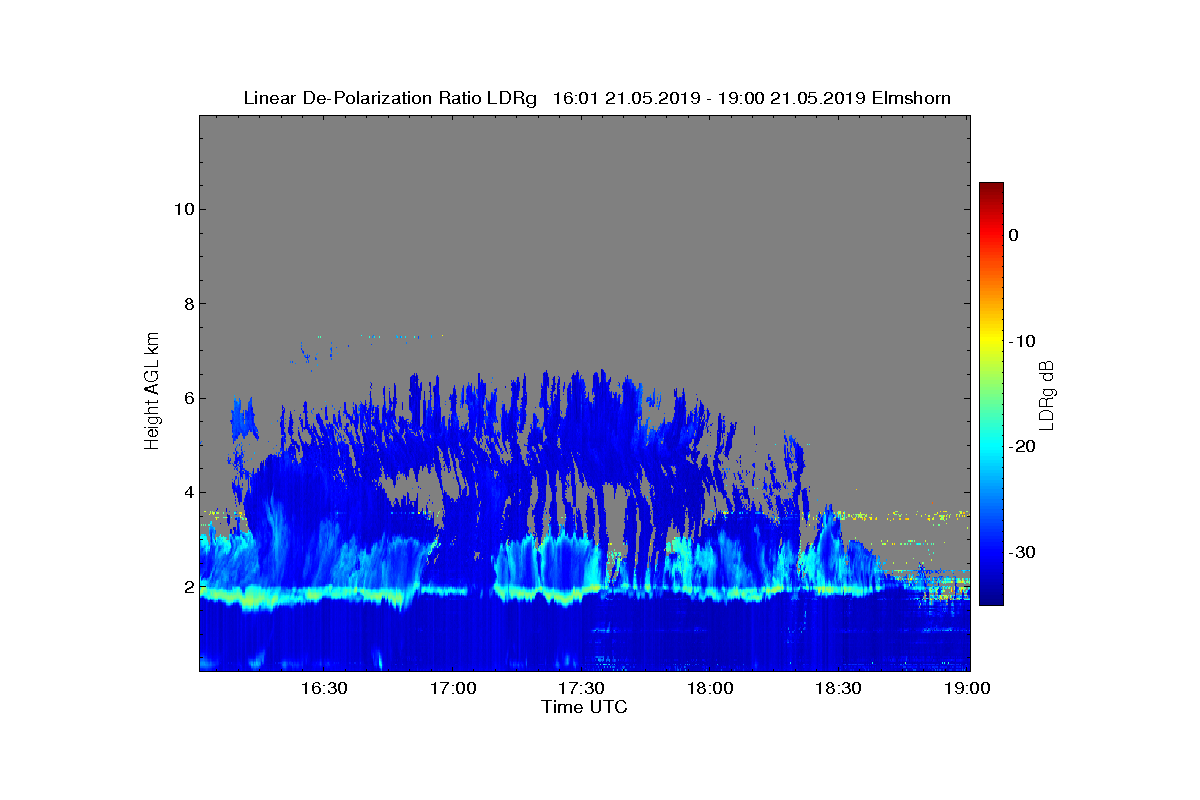Click the 16:30 time tick label
1200x800 pixels.
pyautogui.click(x=323, y=688)
